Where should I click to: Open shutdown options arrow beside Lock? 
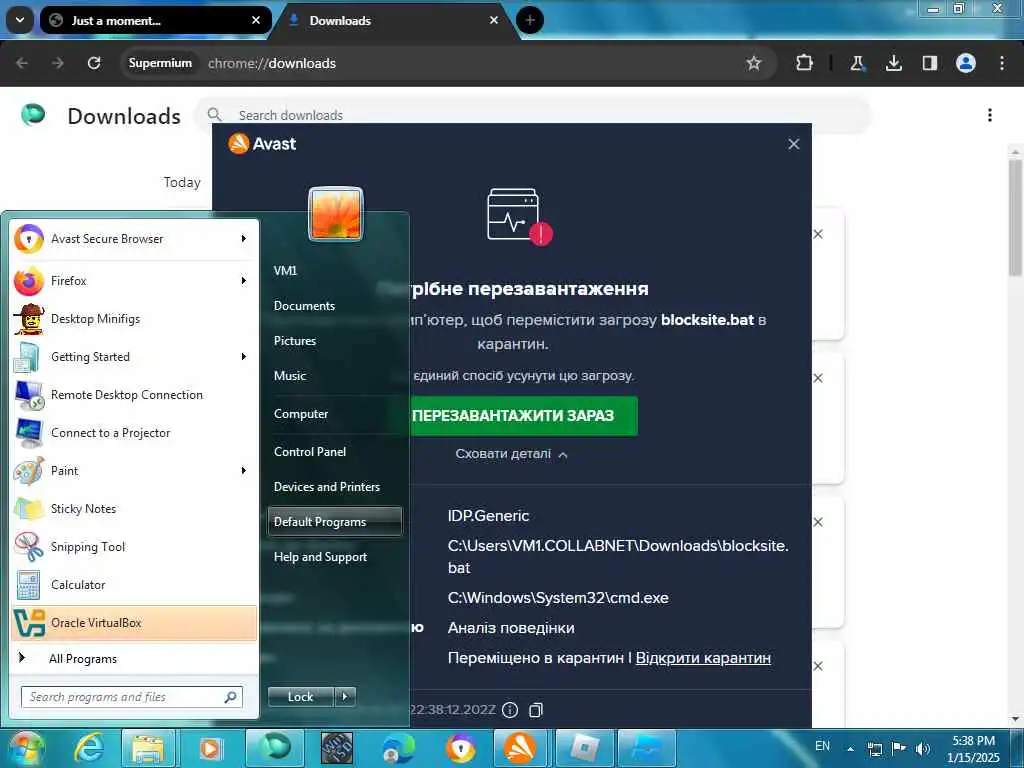pyautogui.click(x=345, y=697)
